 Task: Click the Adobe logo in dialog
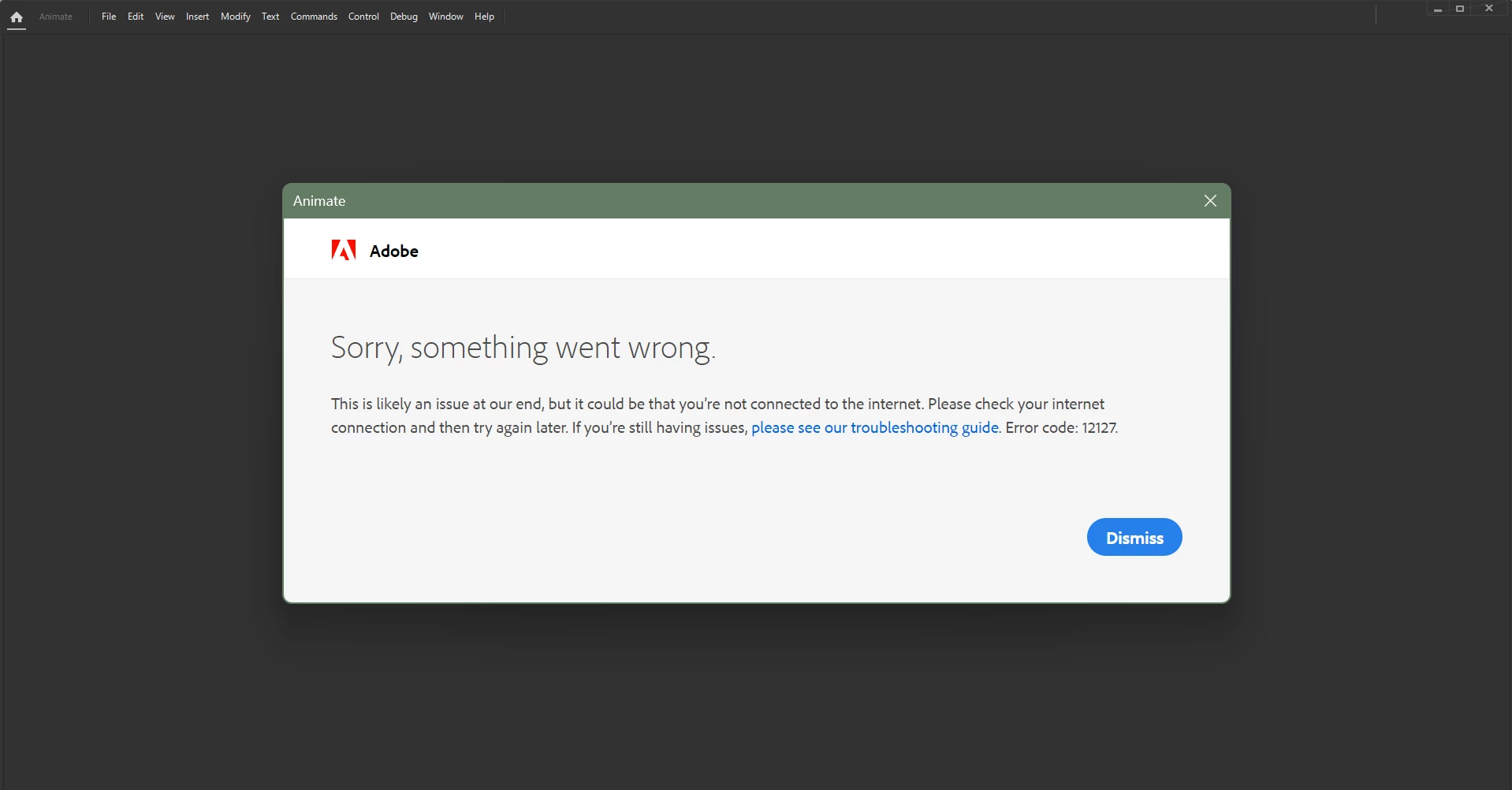point(344,251)
